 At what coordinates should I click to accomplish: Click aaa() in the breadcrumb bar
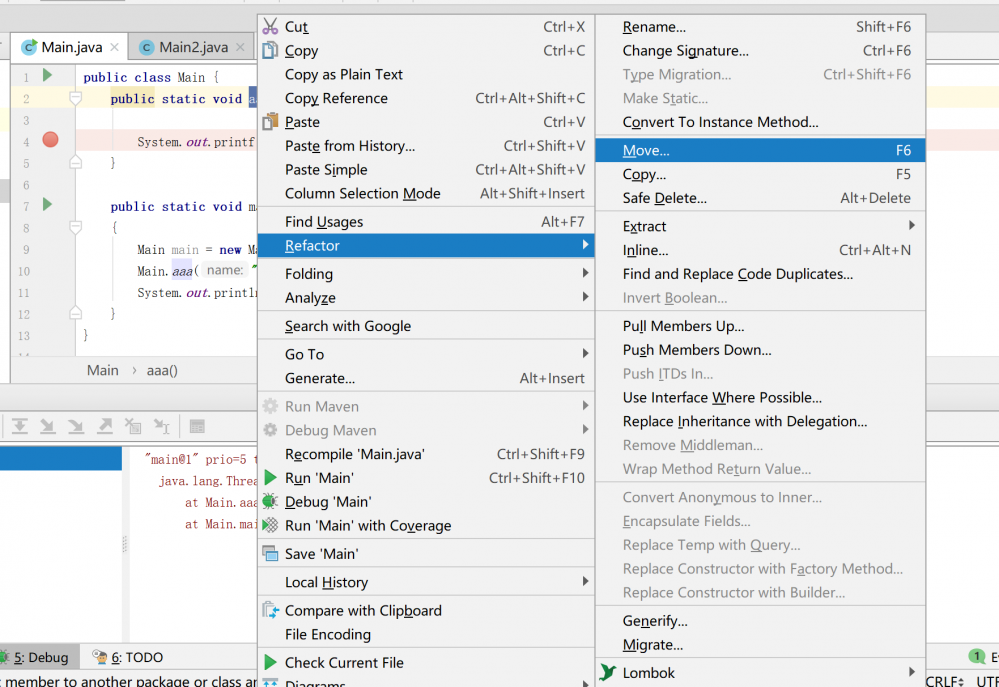[x=162, y=370]
